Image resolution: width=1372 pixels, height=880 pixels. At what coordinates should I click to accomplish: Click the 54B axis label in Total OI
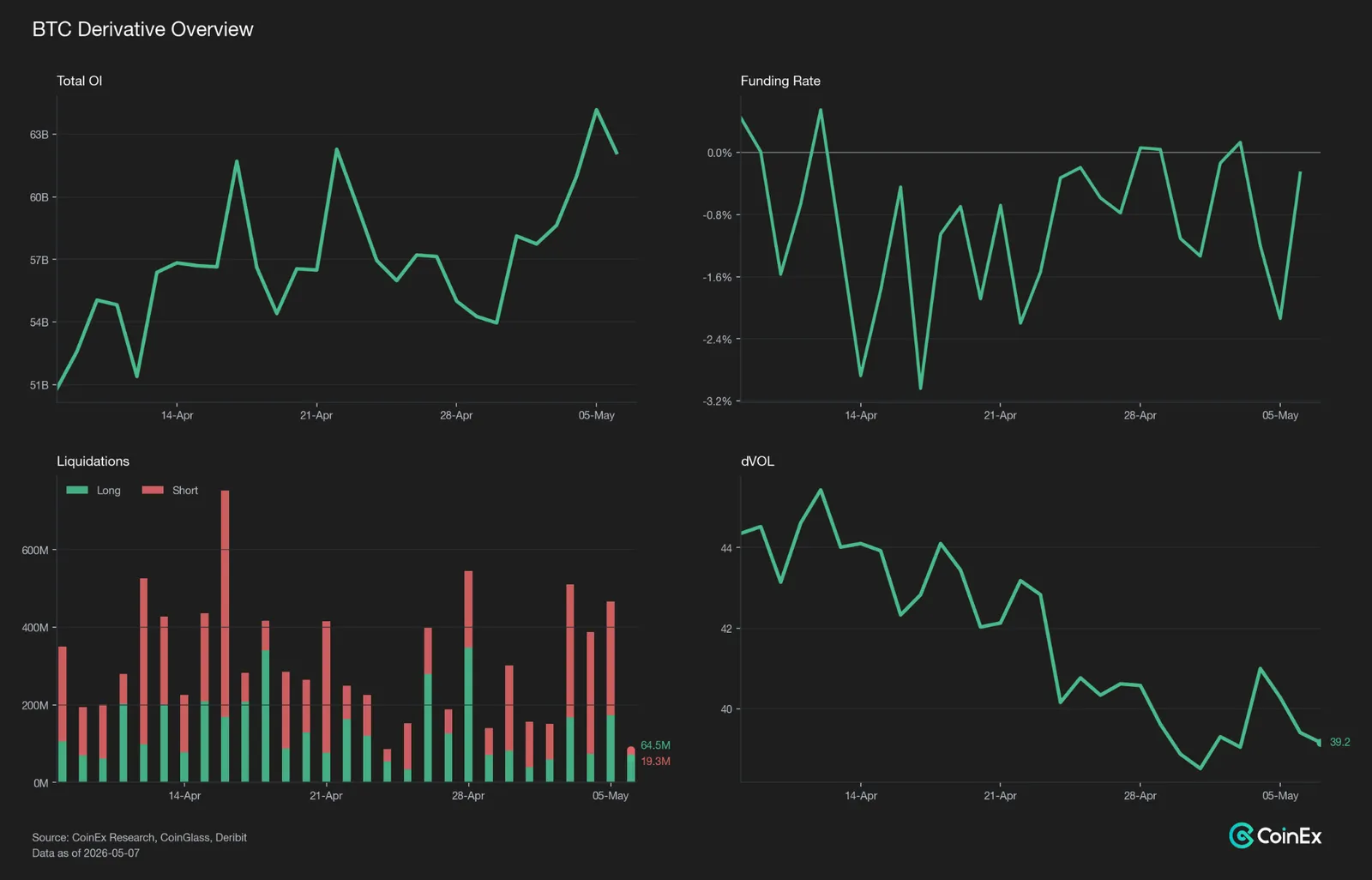coord(39,322)
